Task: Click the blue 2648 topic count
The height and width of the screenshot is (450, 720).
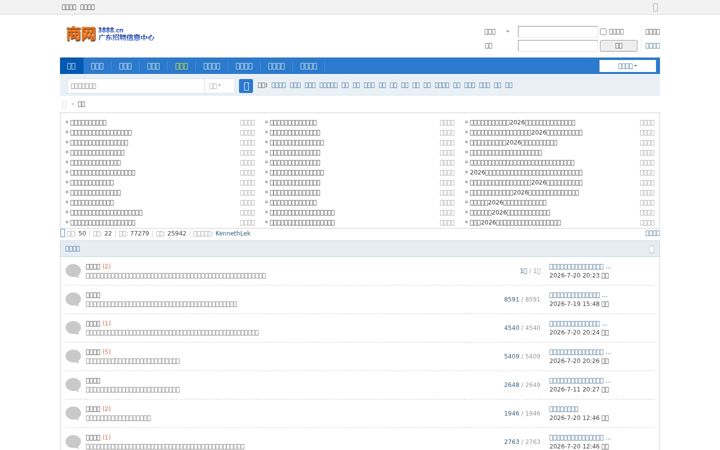Action: [x=511, y=385]
